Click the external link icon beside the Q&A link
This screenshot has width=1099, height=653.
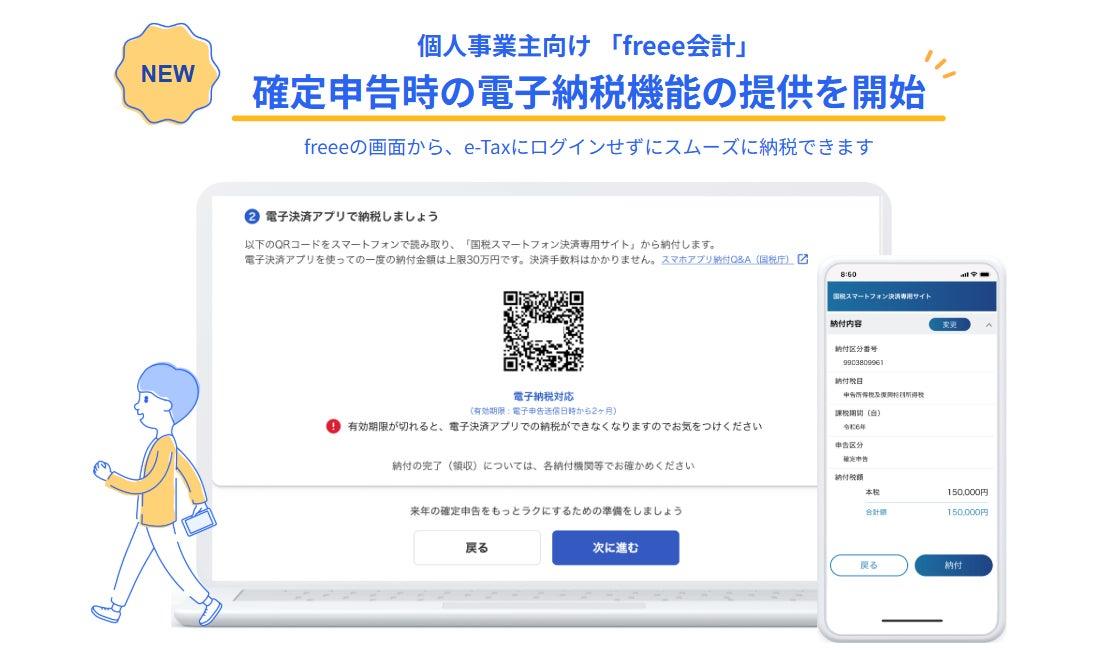tap(803, 259)
